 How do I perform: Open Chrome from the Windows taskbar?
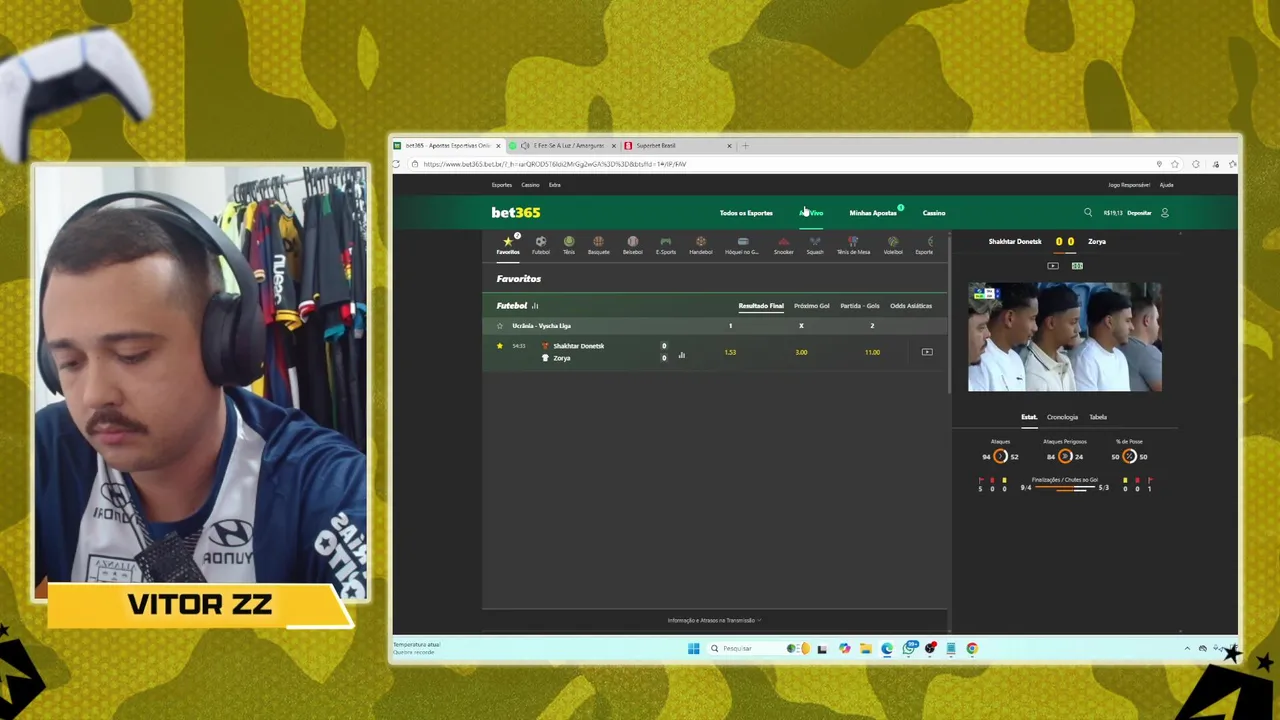pos(972,648)
